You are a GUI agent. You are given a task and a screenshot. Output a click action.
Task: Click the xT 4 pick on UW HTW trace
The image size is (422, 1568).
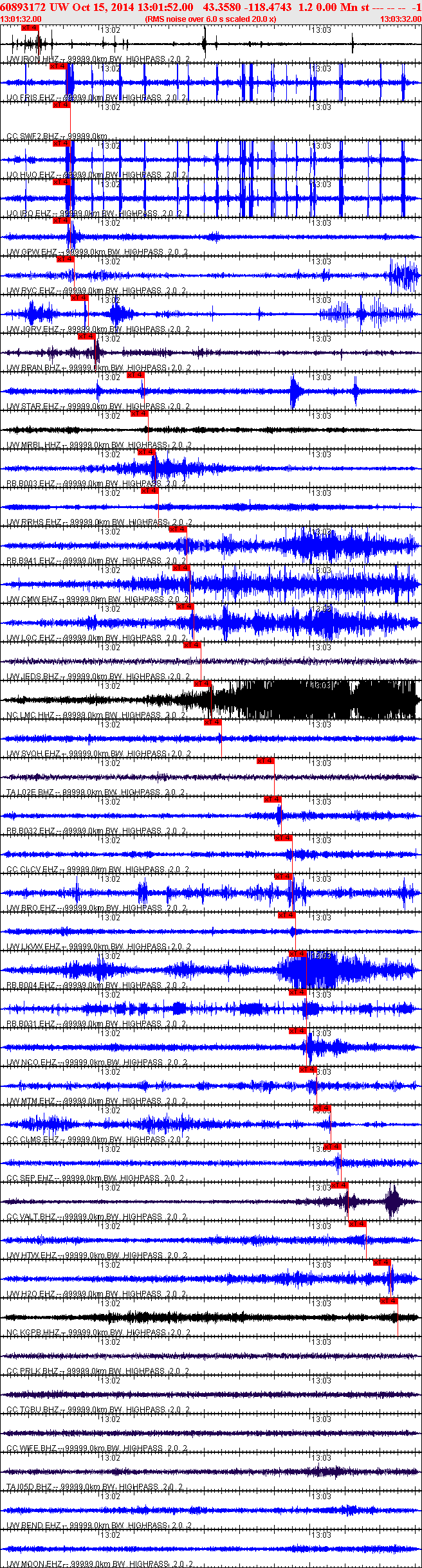click(x=357, y=1224)
